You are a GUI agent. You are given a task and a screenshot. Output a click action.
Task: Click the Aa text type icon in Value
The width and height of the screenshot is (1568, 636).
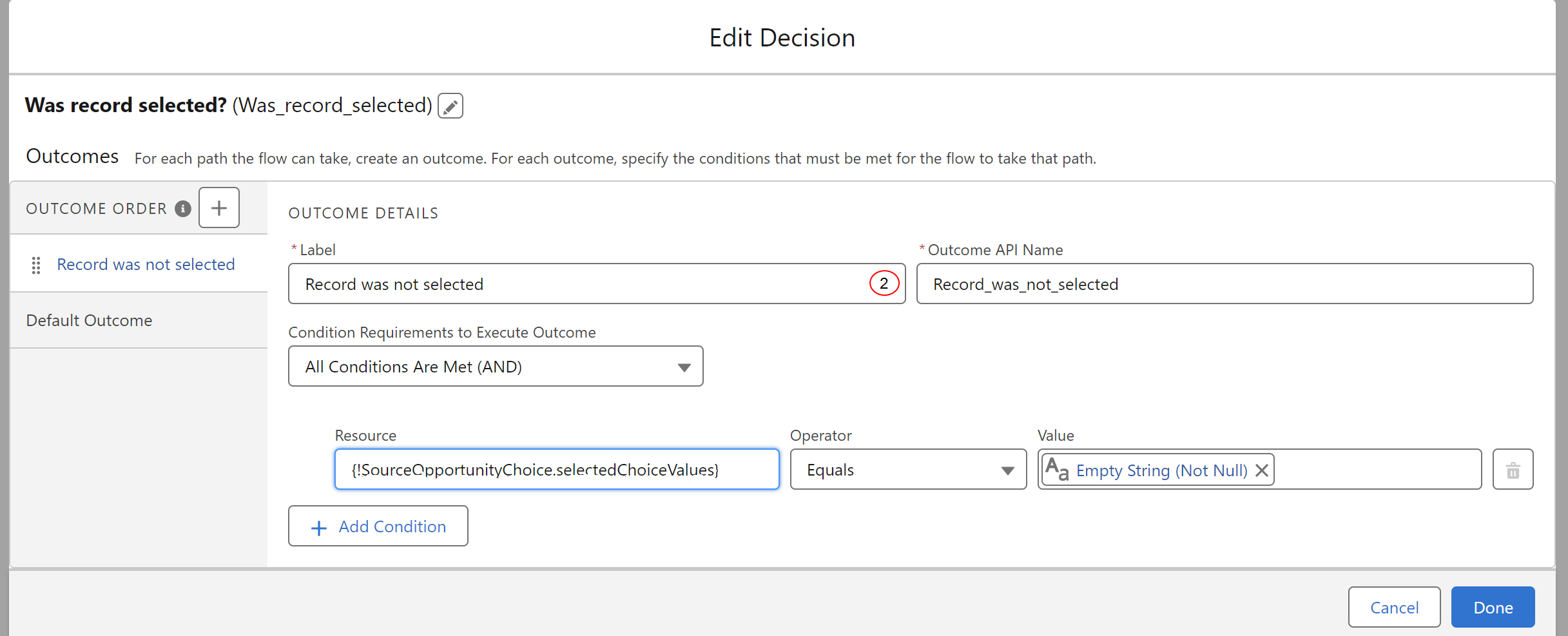1057,469
